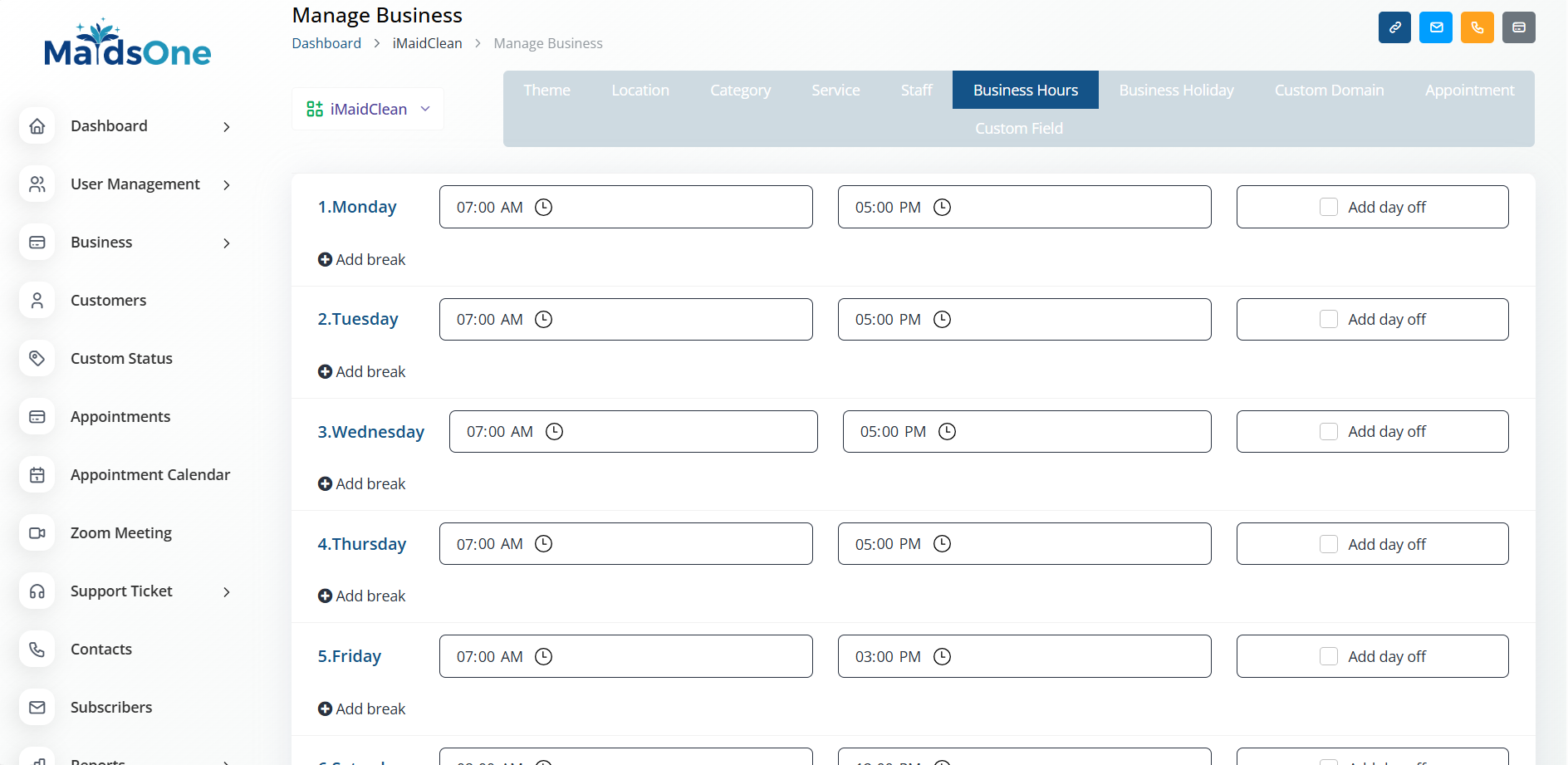Click the Thursday start time field

click(x=625, y=544)
